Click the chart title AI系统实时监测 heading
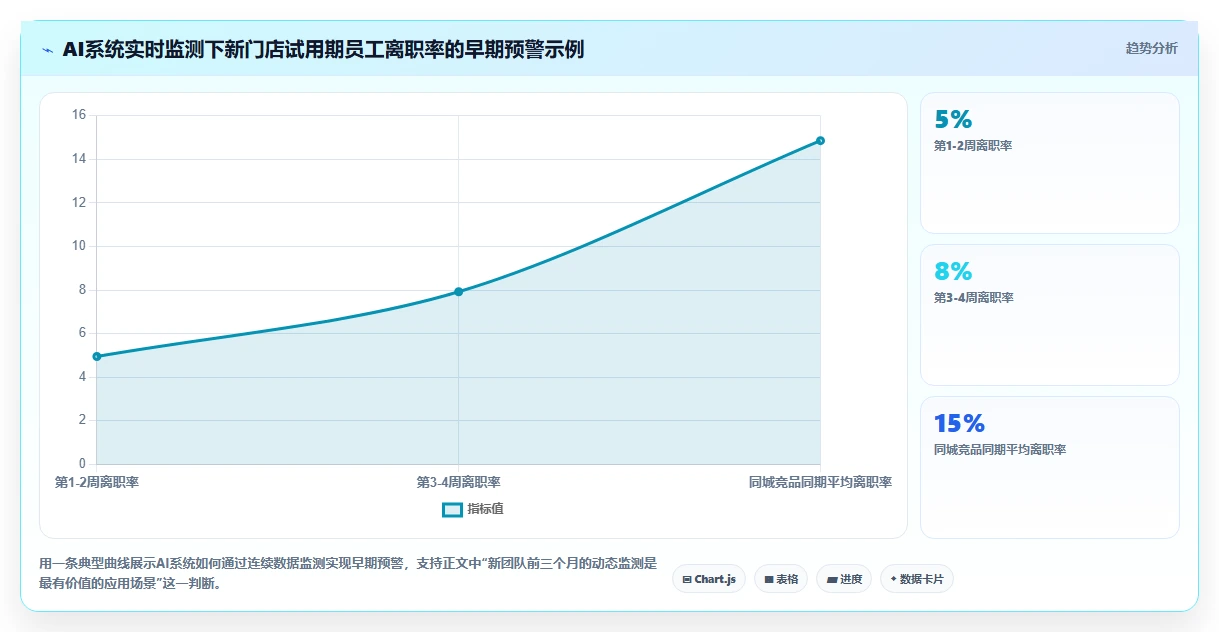This screenshot has height=632, width=1219. coord(323,49)
